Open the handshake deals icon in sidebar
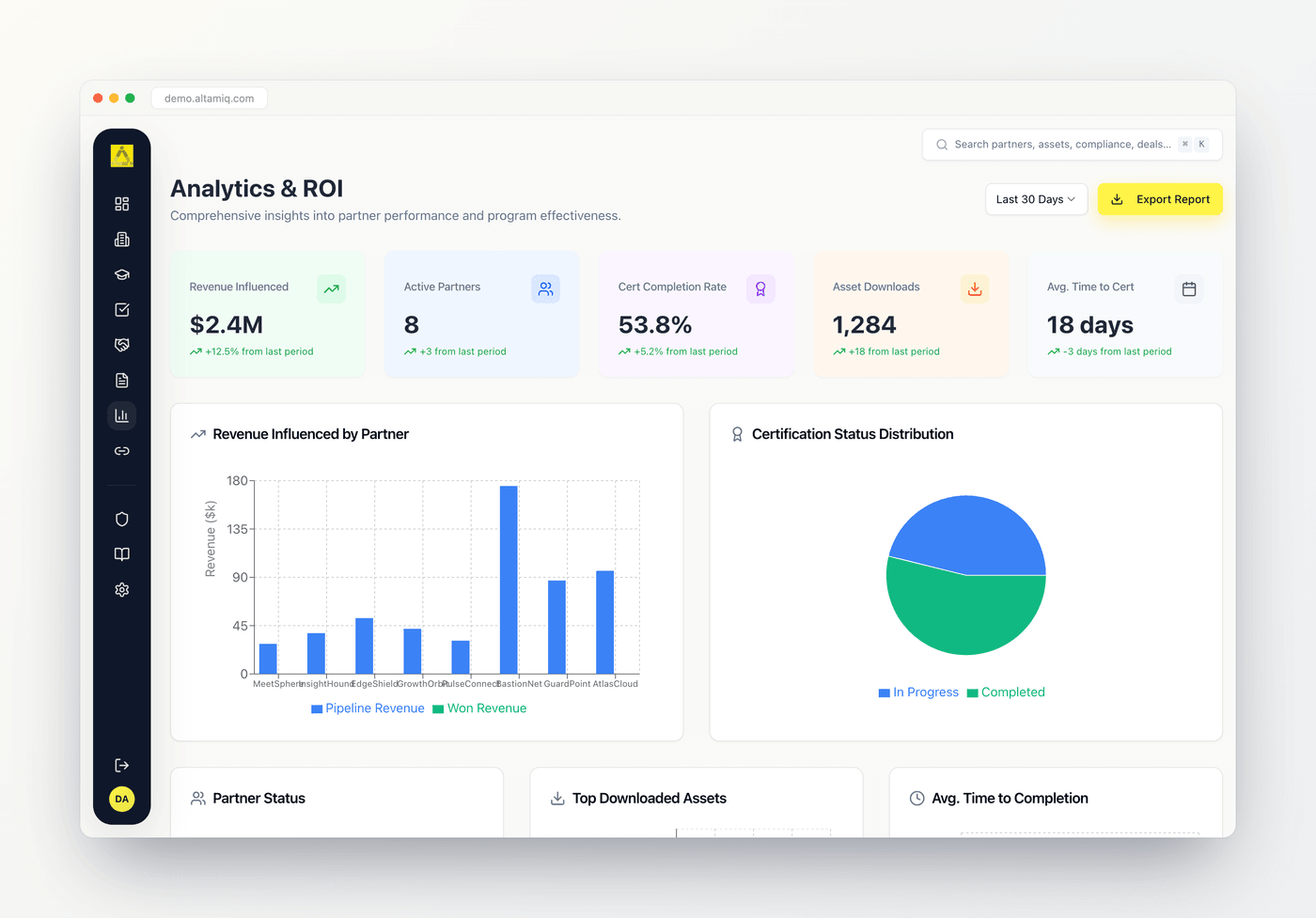This screenshot has height=918, width=1316. coord(122,345)
